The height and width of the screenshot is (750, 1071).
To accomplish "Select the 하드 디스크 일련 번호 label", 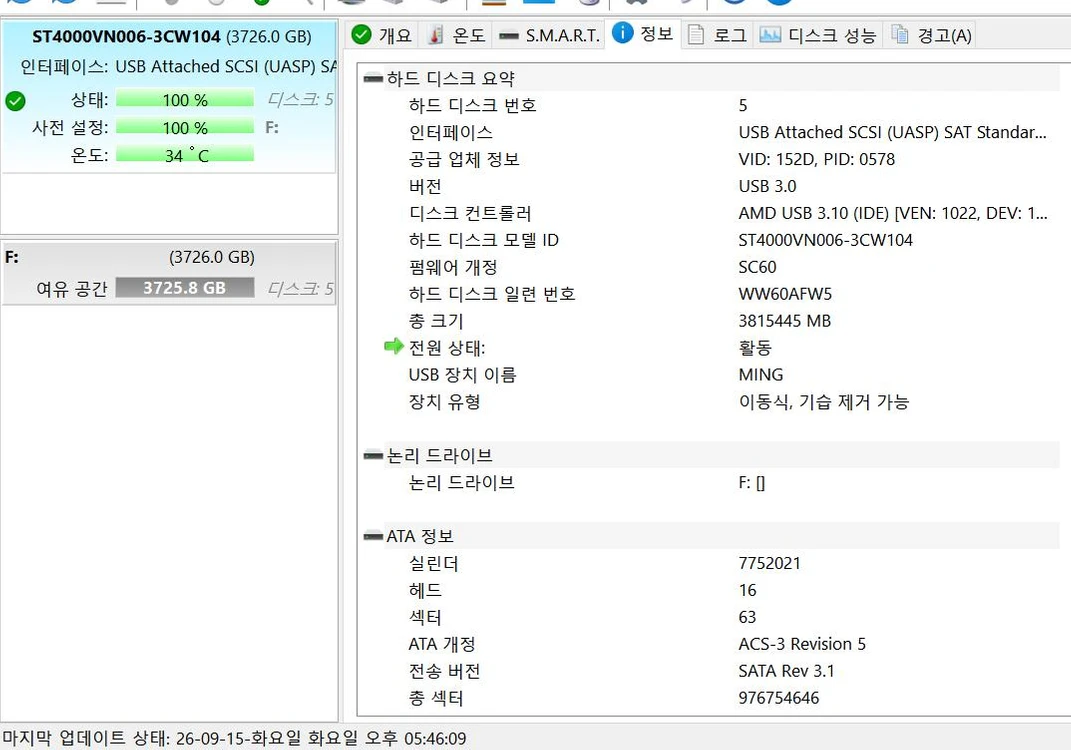I will click(492, 294).
